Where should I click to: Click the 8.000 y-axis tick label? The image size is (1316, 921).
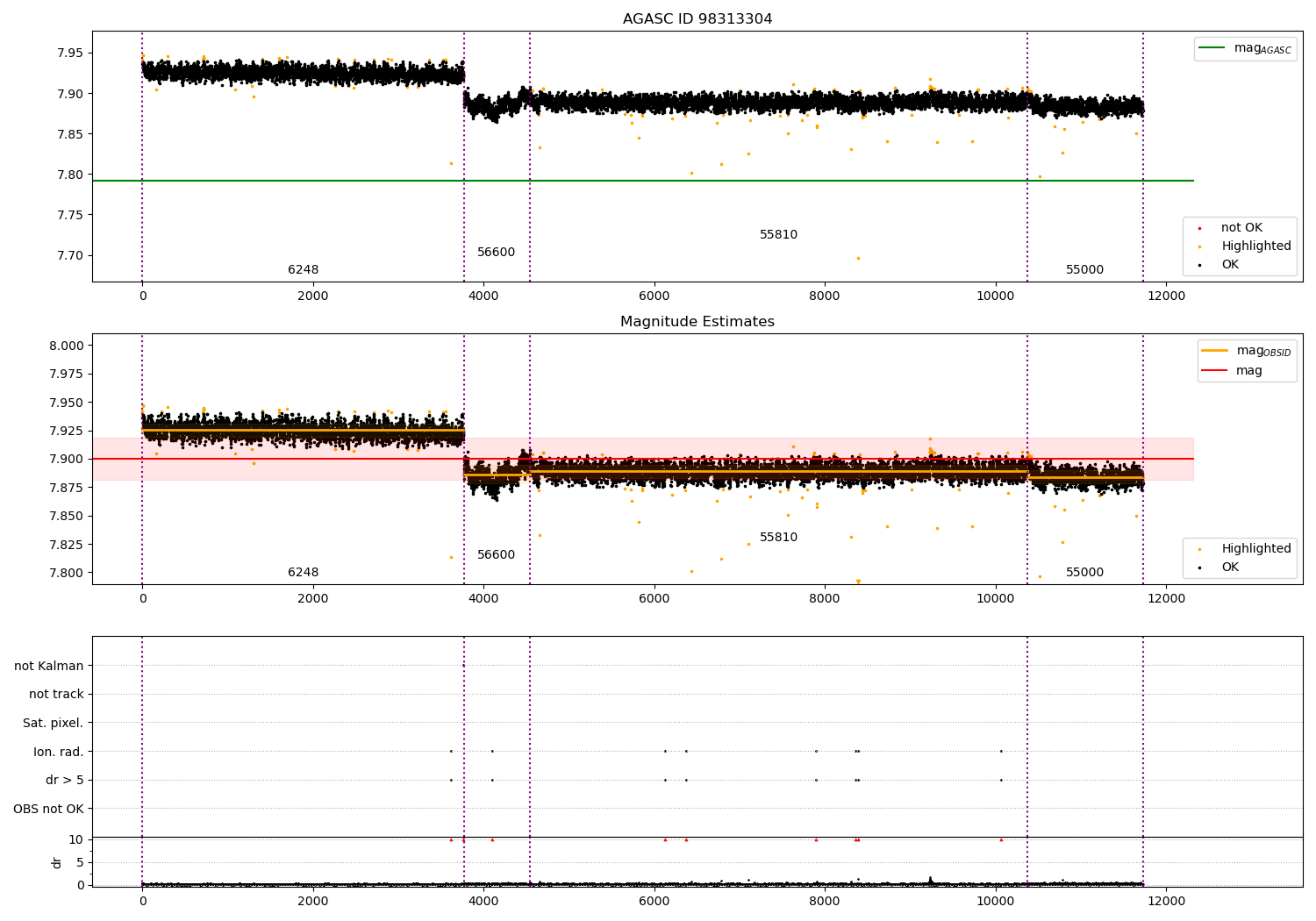67,346
